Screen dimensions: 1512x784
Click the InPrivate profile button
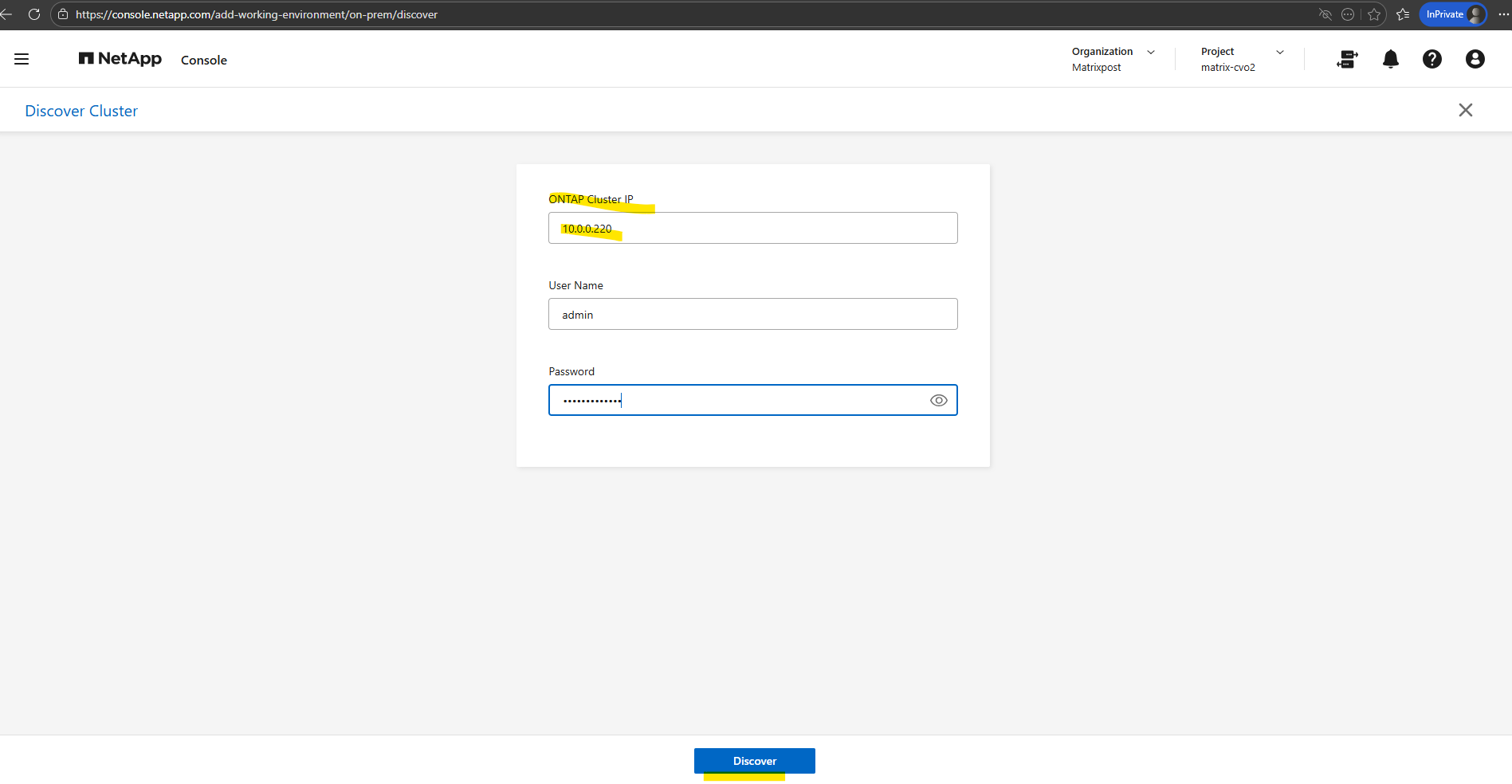(1453, 14)
